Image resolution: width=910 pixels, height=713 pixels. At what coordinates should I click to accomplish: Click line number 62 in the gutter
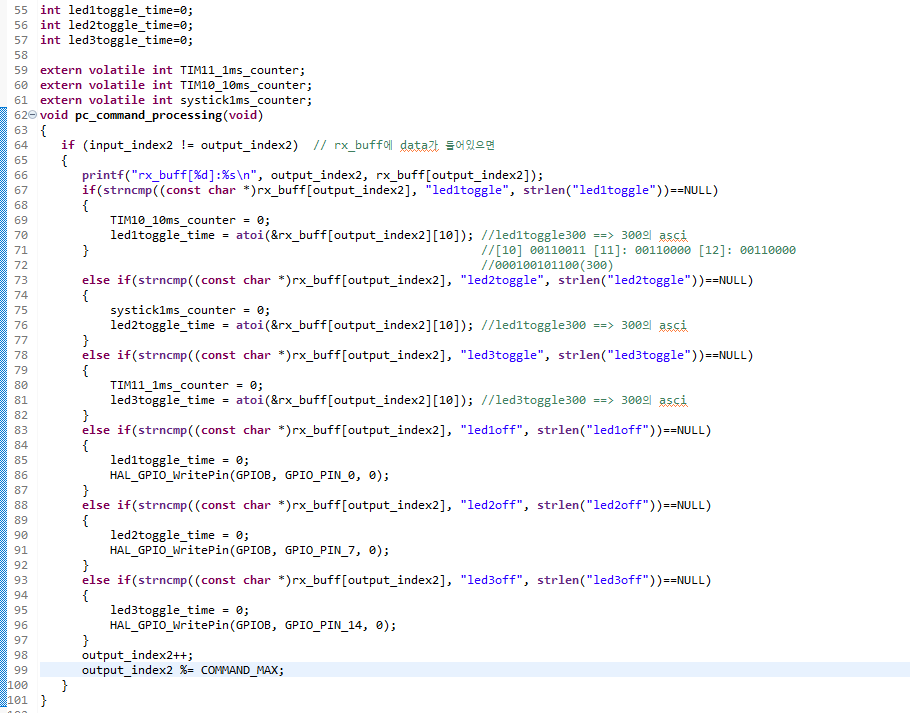(x=20, y=115)
